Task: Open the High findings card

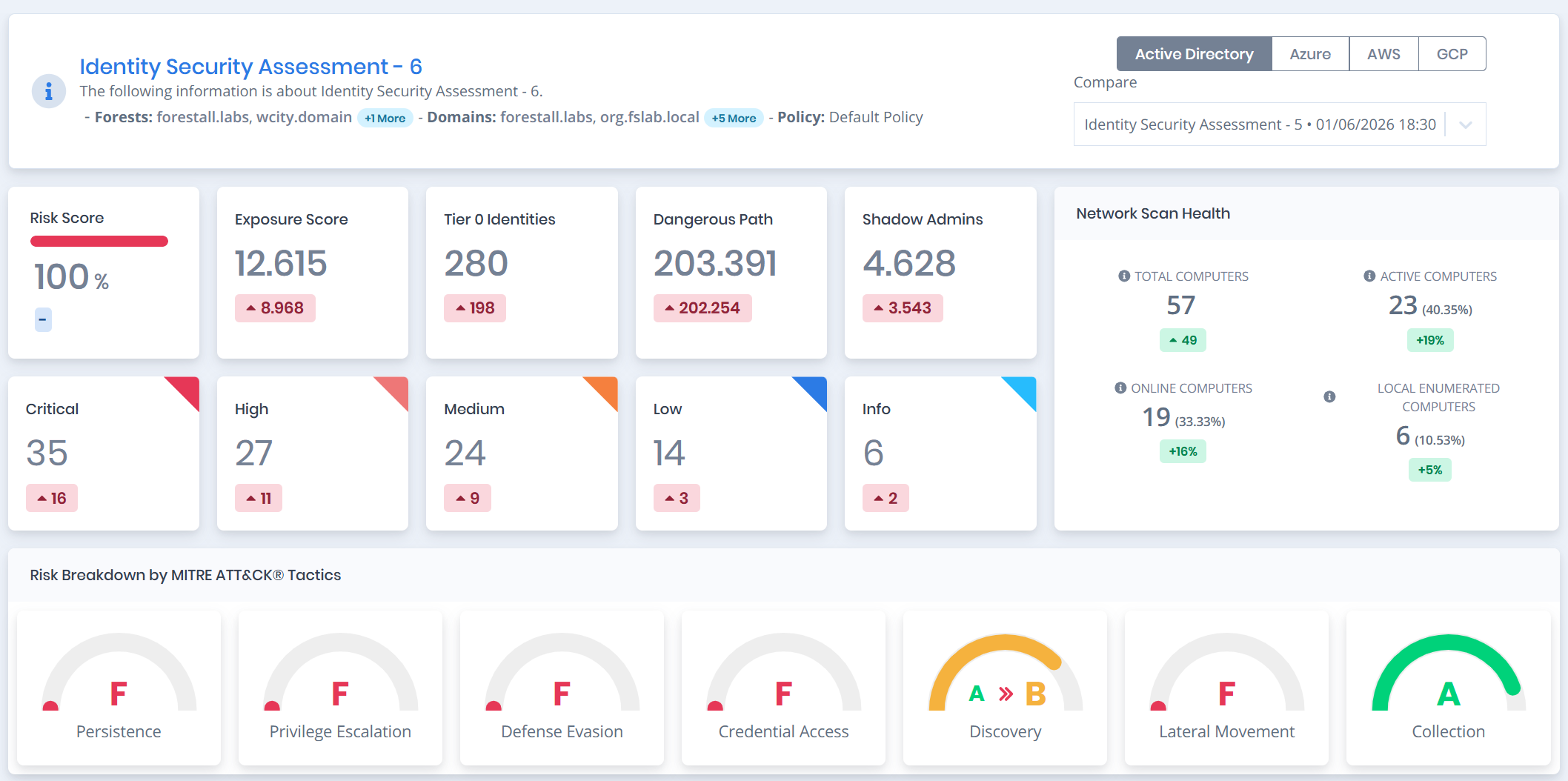Action: click(x=313, y=453)
